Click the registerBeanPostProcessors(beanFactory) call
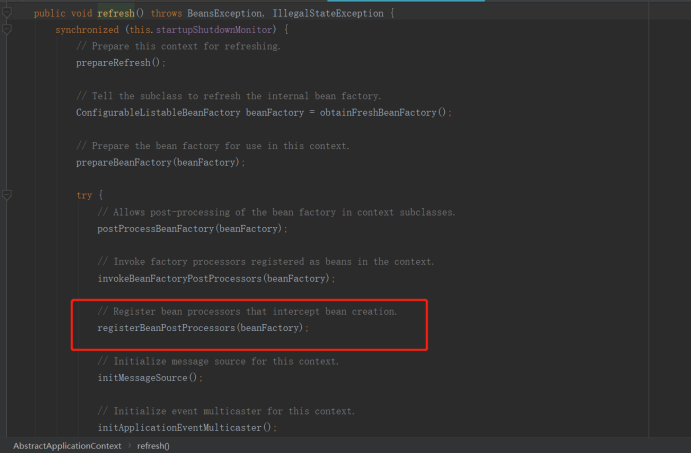 click(x=200, y=328)
